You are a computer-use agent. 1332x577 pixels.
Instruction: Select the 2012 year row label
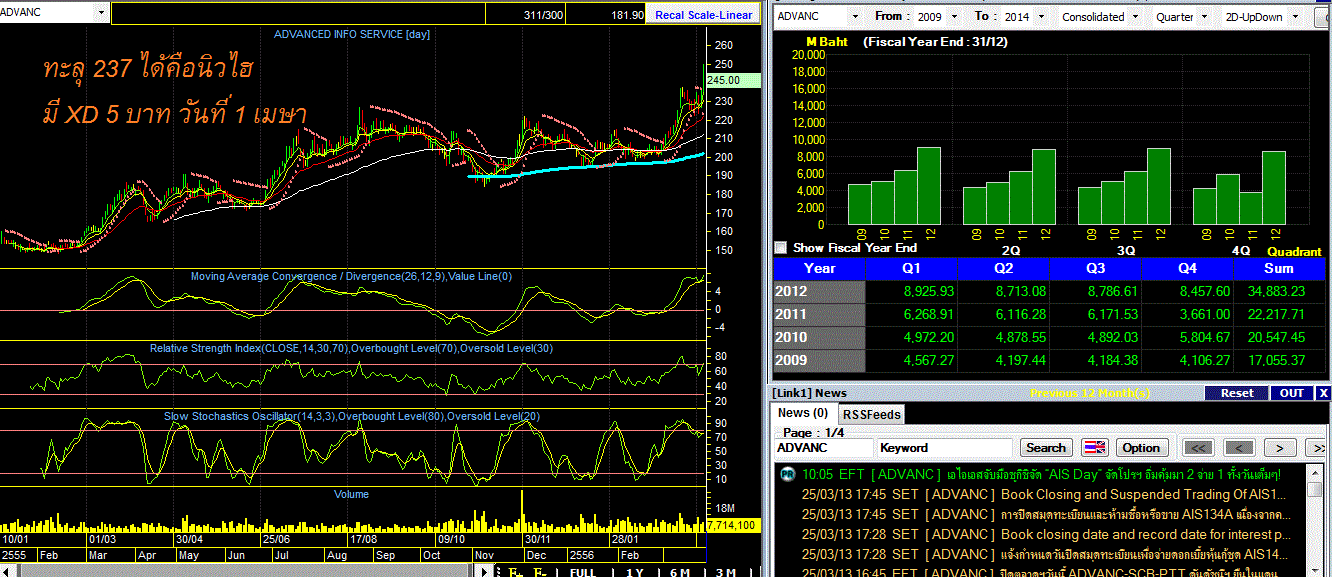819,291
